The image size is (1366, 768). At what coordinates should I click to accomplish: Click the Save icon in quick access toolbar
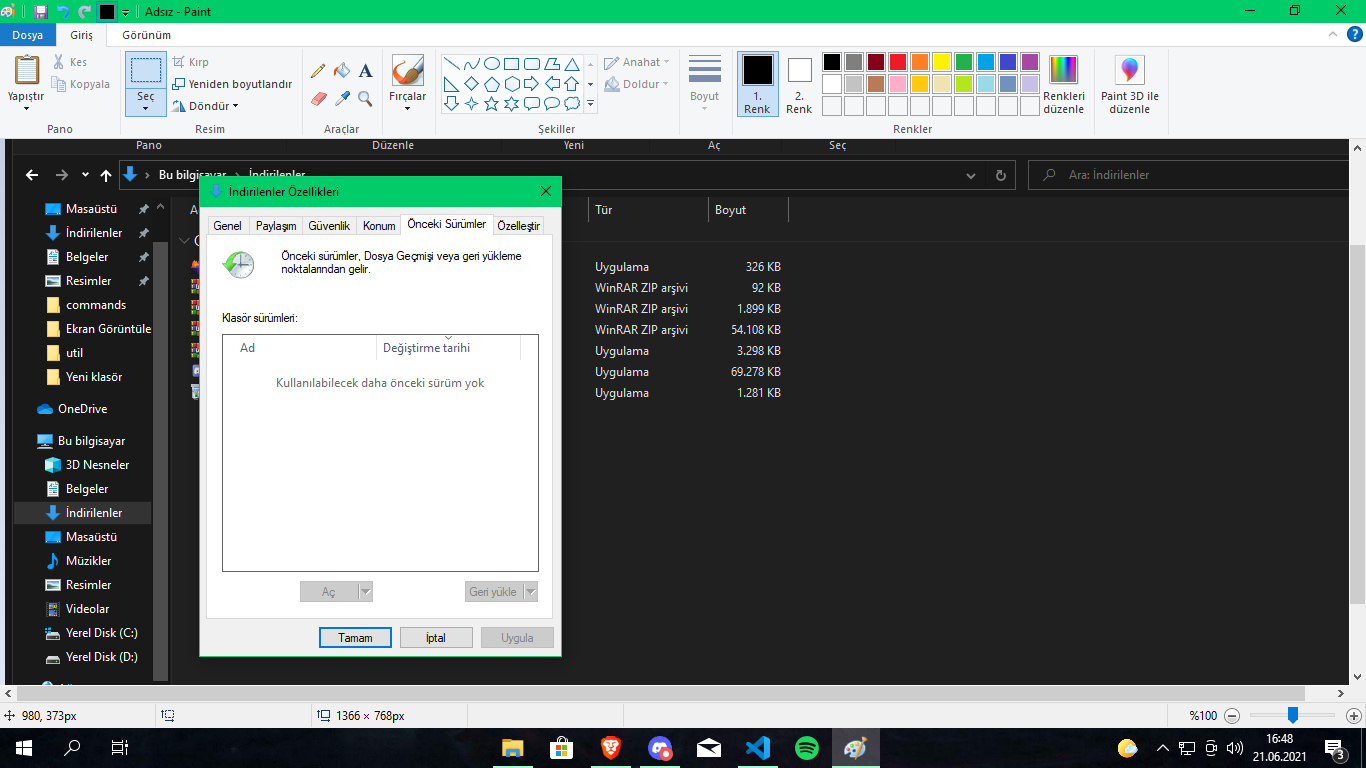[x=41, y=11]
